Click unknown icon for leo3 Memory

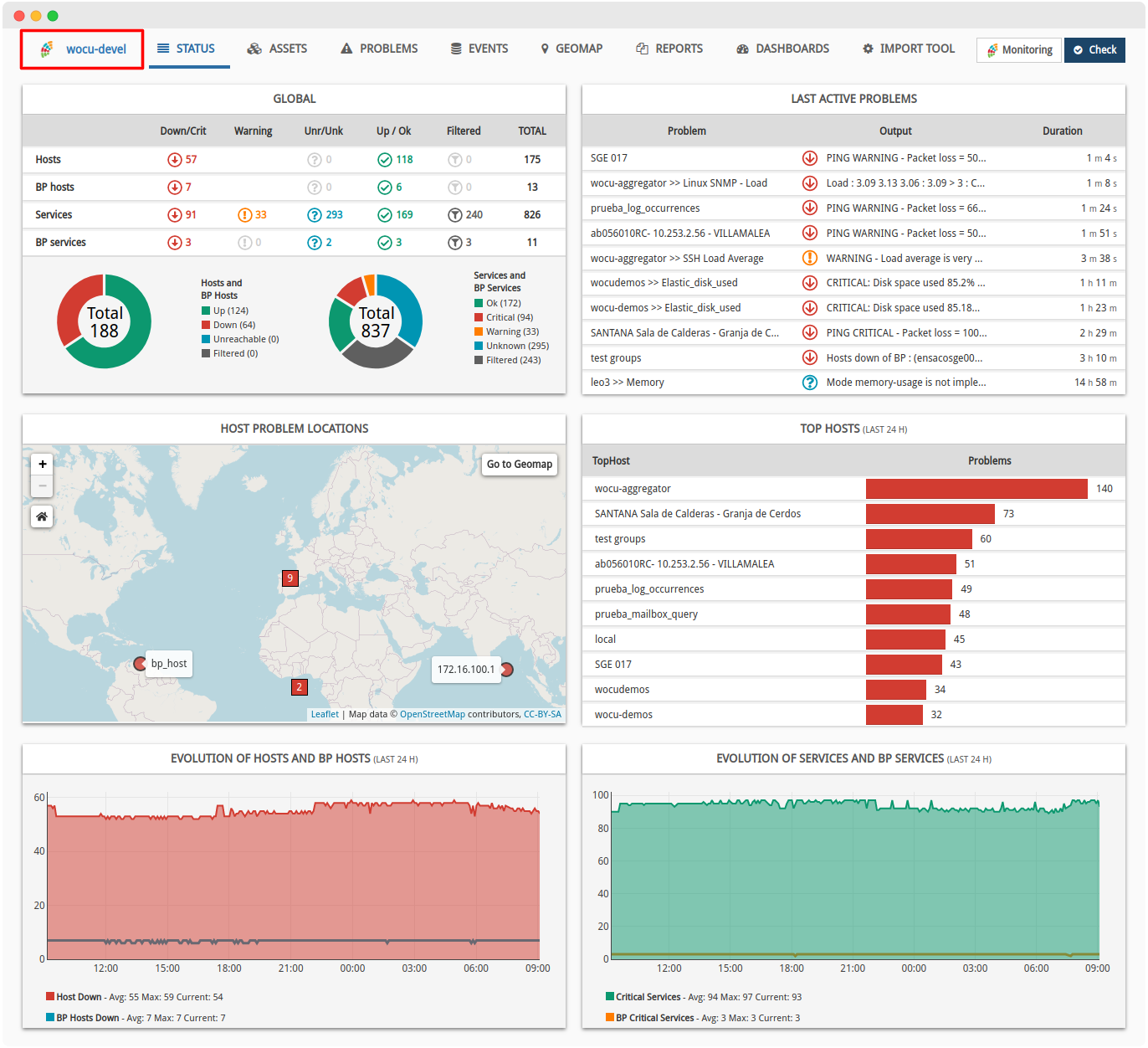(810, 382)
